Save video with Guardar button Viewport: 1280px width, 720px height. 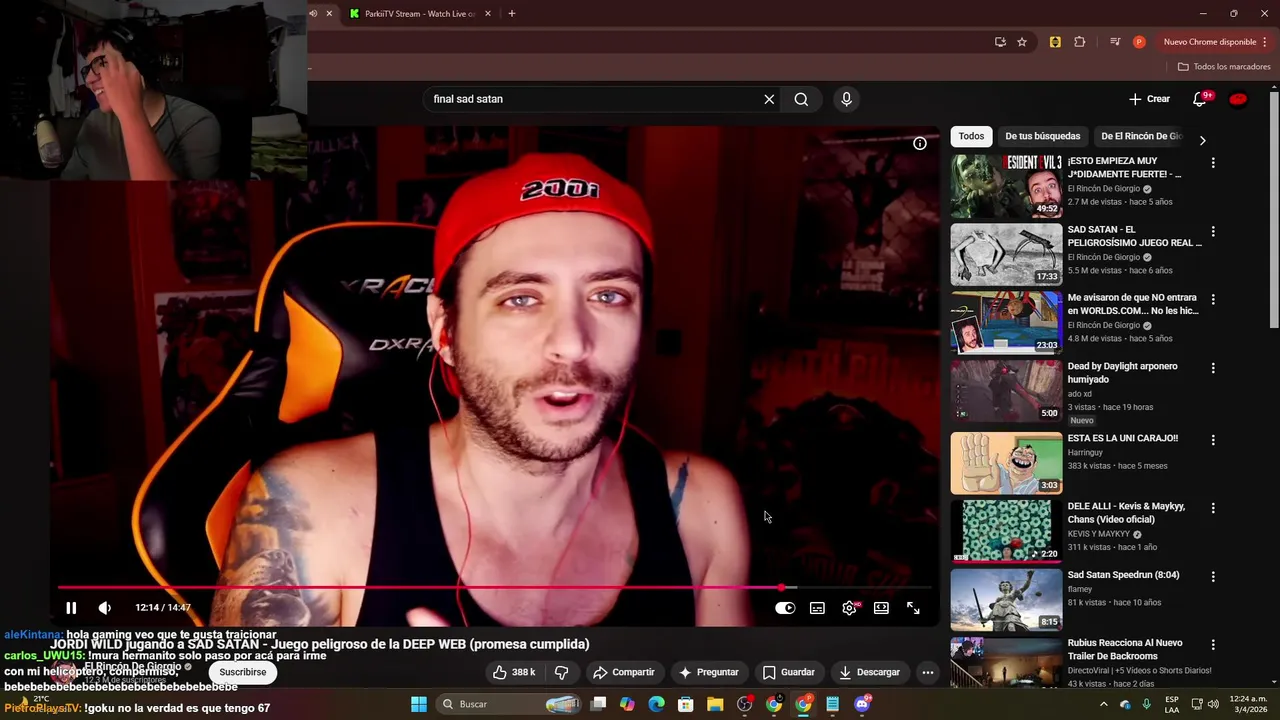pyautogui.click(x=788, y=672)
